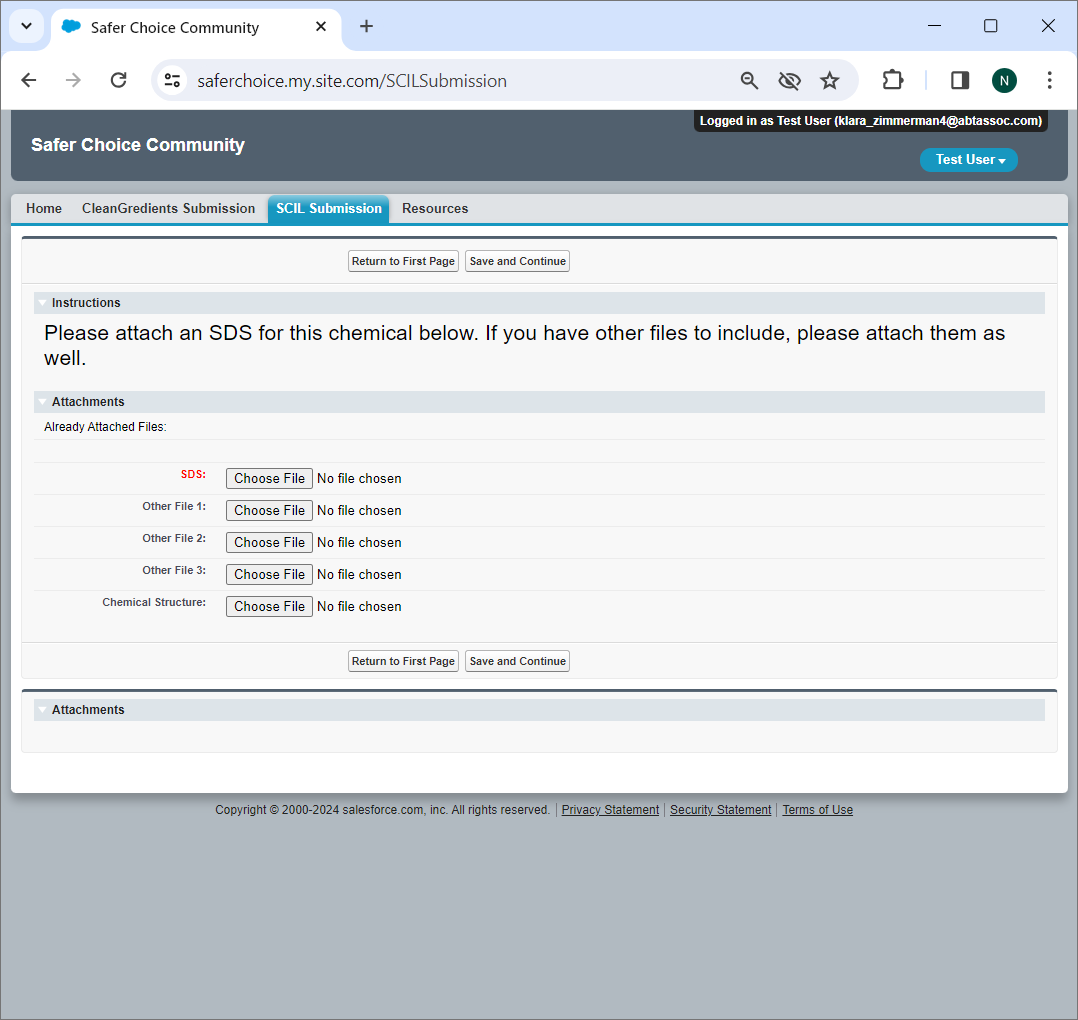This screenshot has height=1020, width=1078.
Task: Choose a file for Other File 3
Action: (x=270, y=575)
